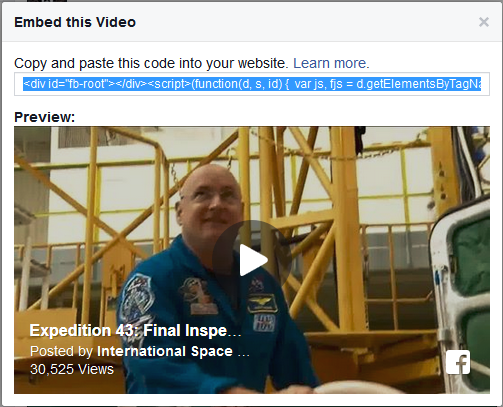Click the astronaut's face in preview
Viewport: 503px width, 407px height.
coord(210,200)
